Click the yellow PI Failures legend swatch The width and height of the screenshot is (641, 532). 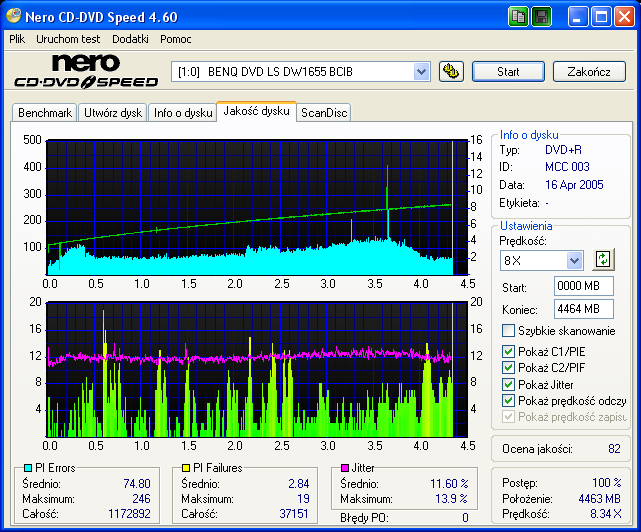pos(186,468)
